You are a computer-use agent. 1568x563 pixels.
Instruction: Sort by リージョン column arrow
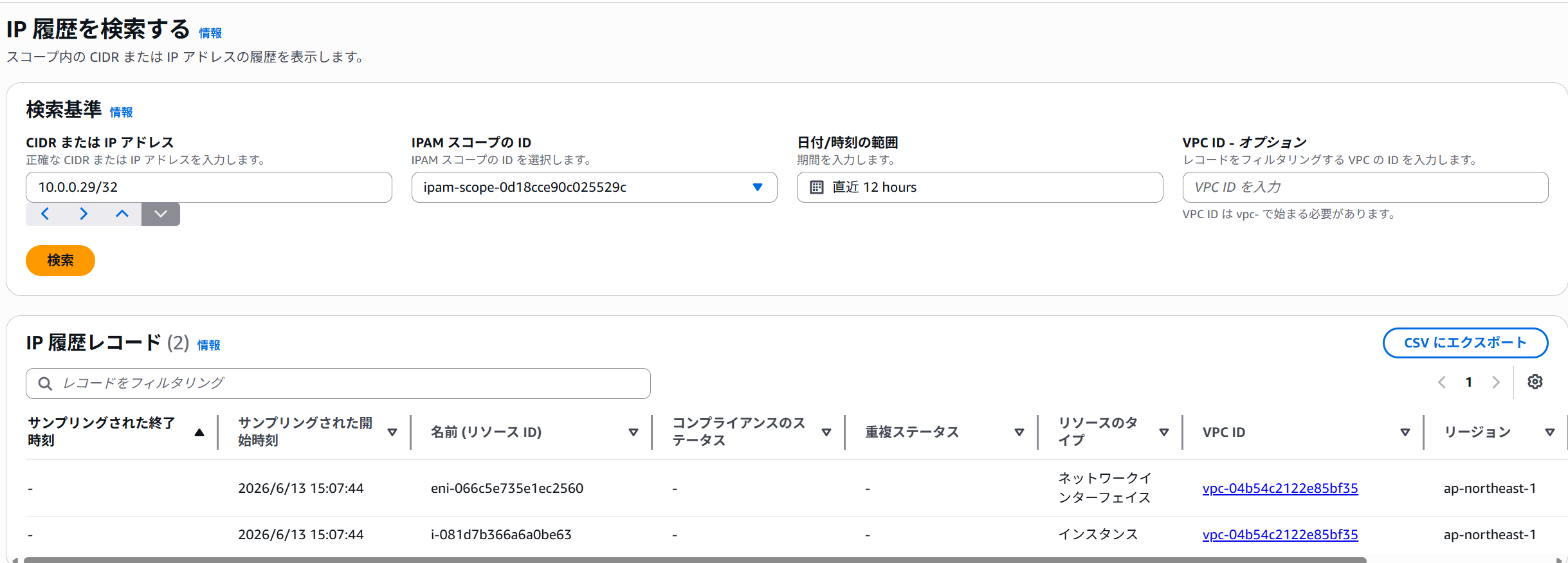pos(1550,432)
